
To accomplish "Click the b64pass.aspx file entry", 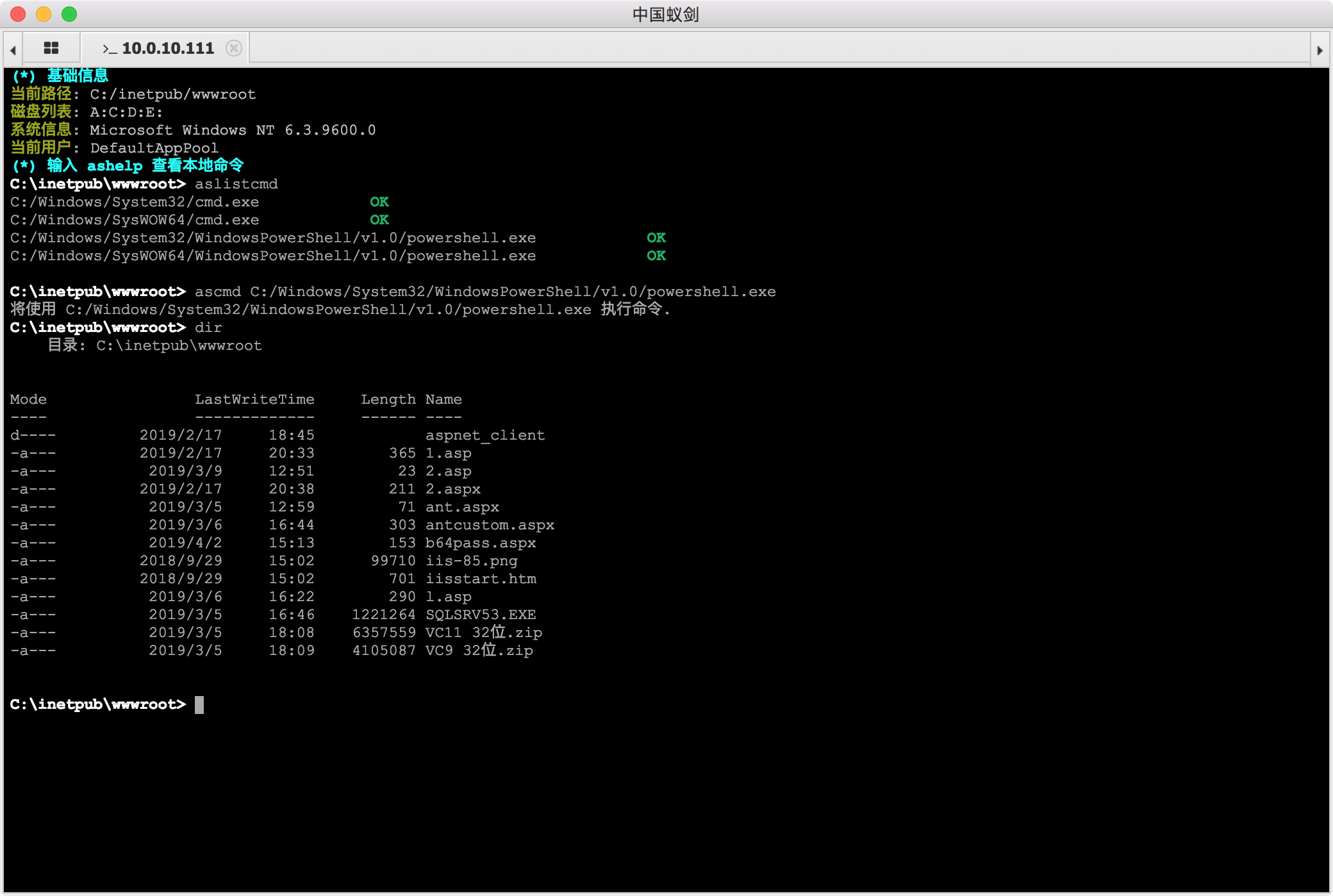I will [x=480, y=543].
